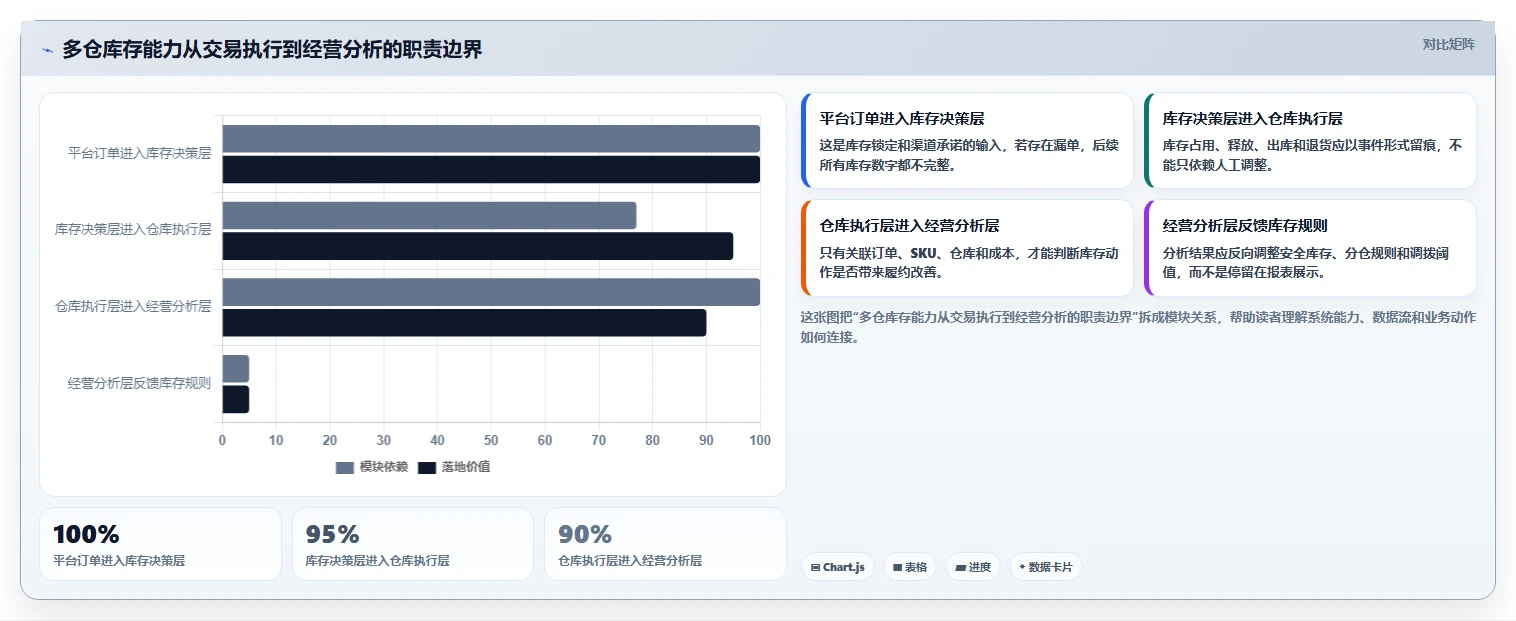Click the x-axis tick label 0
Viewport: 1516px width, 621px height.
point(222,440)
